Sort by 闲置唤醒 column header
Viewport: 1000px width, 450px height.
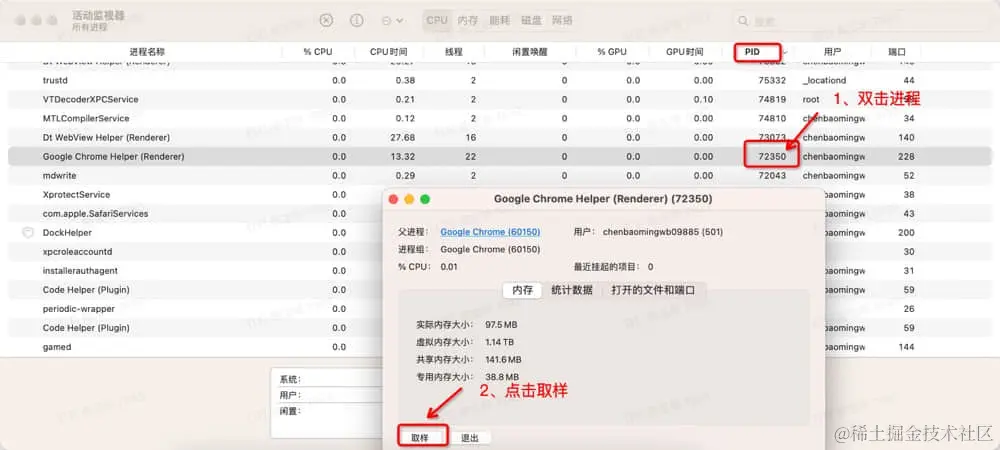[x=529, y=52]
